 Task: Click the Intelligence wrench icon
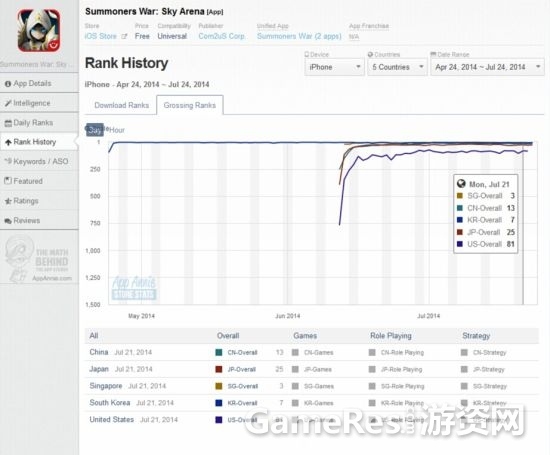(x=8, y=103)
